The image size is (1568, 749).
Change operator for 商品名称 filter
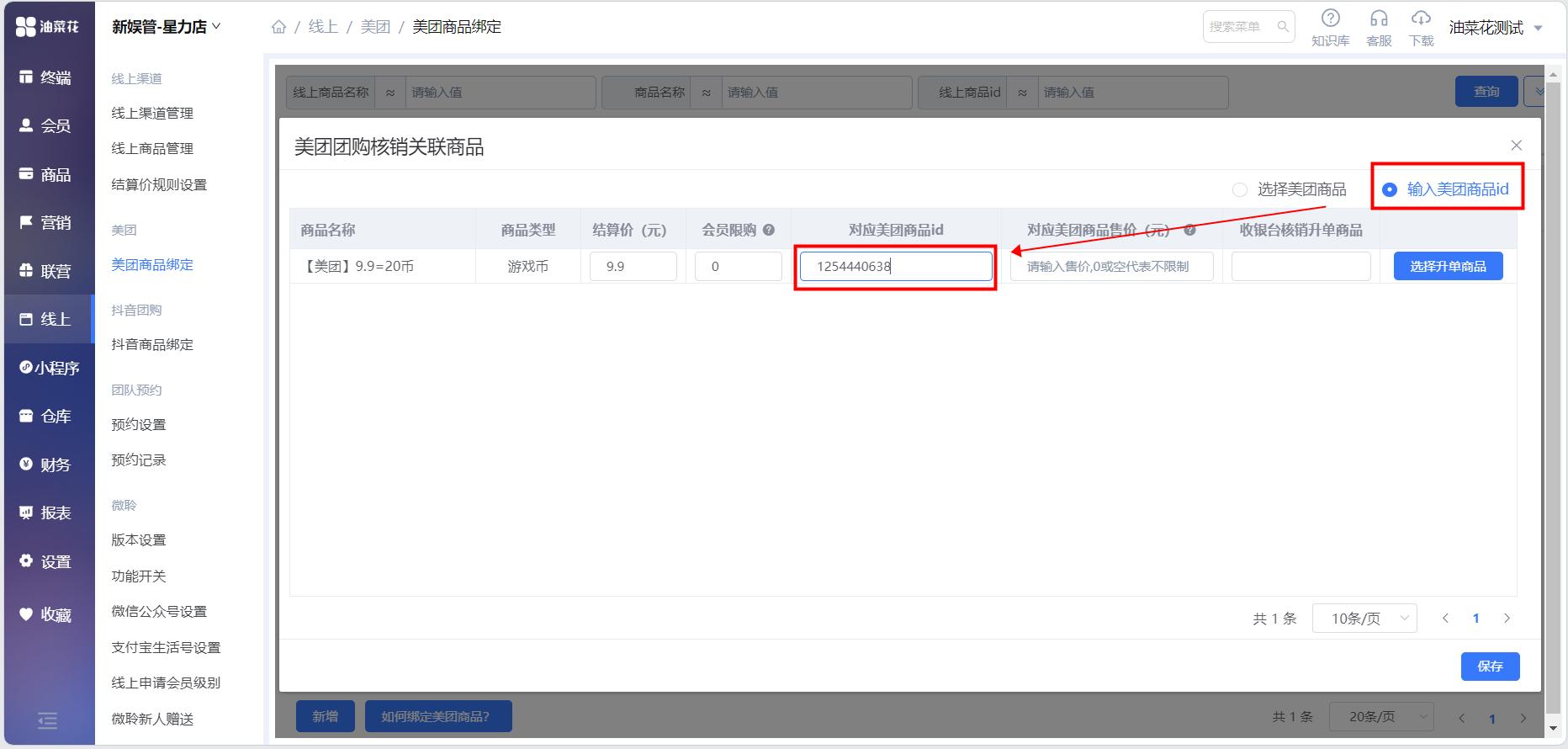point(706,93)
